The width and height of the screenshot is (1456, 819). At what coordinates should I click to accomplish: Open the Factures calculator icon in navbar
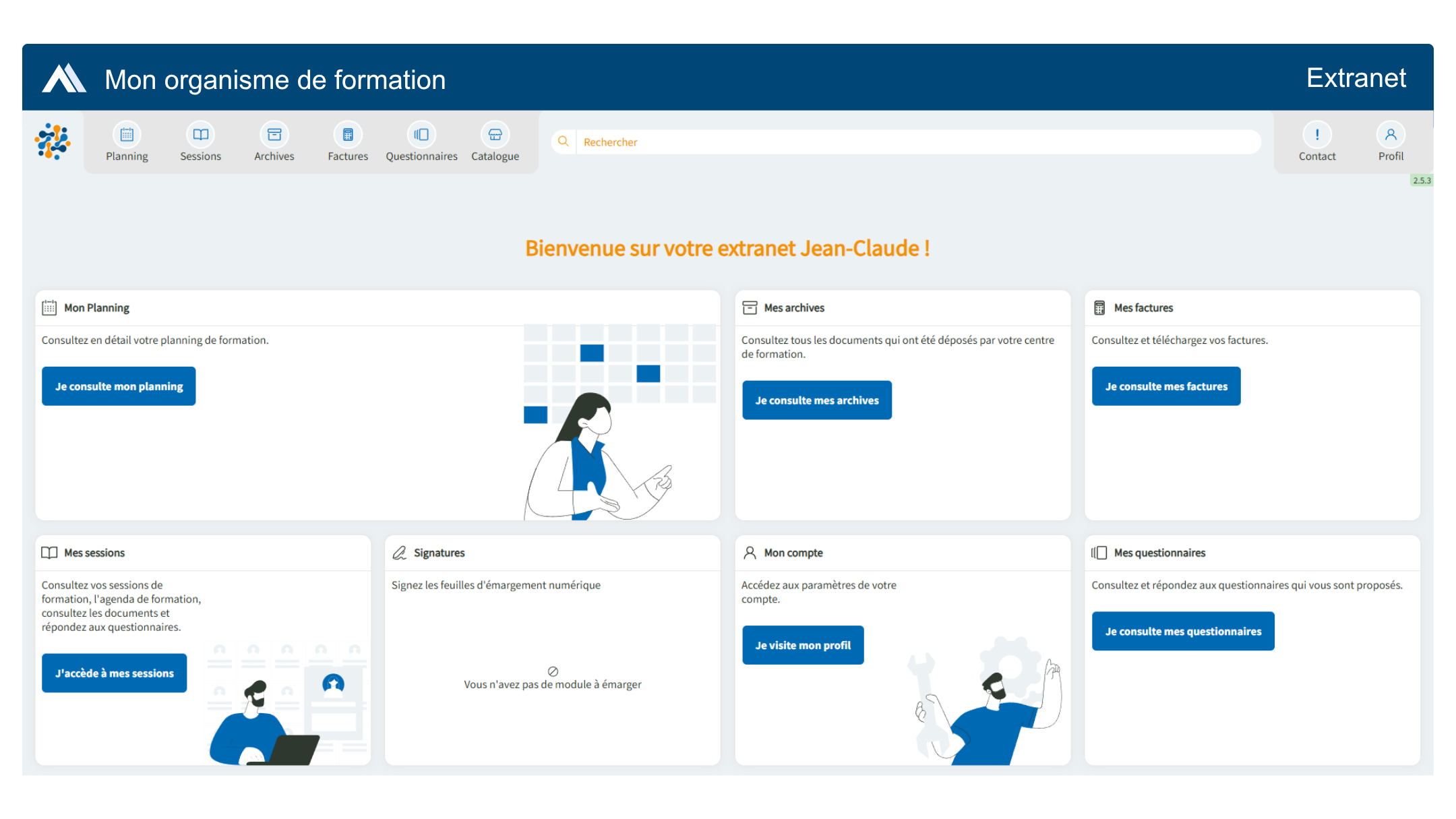click(348, 135)
